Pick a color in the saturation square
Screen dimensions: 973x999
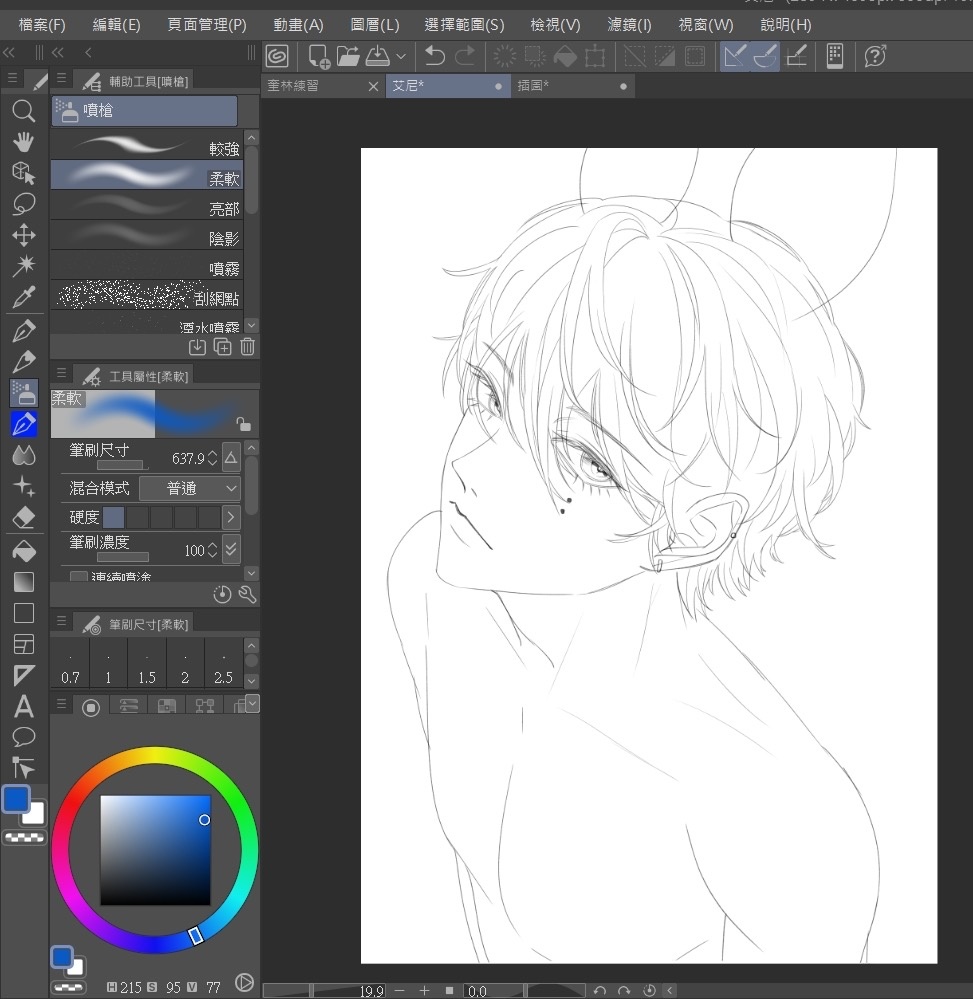155,850
